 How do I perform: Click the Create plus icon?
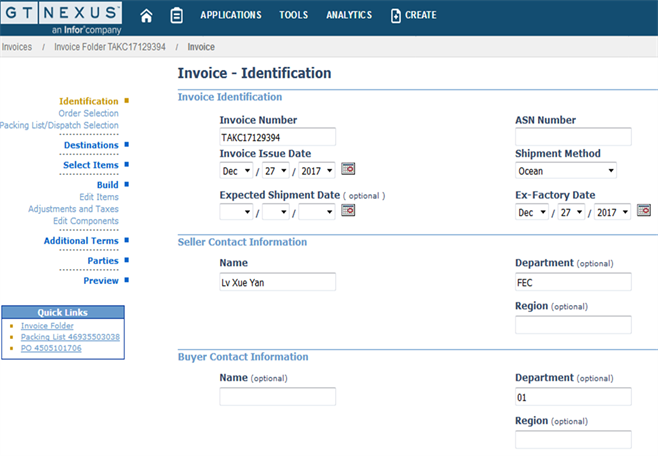click(396, 16)
